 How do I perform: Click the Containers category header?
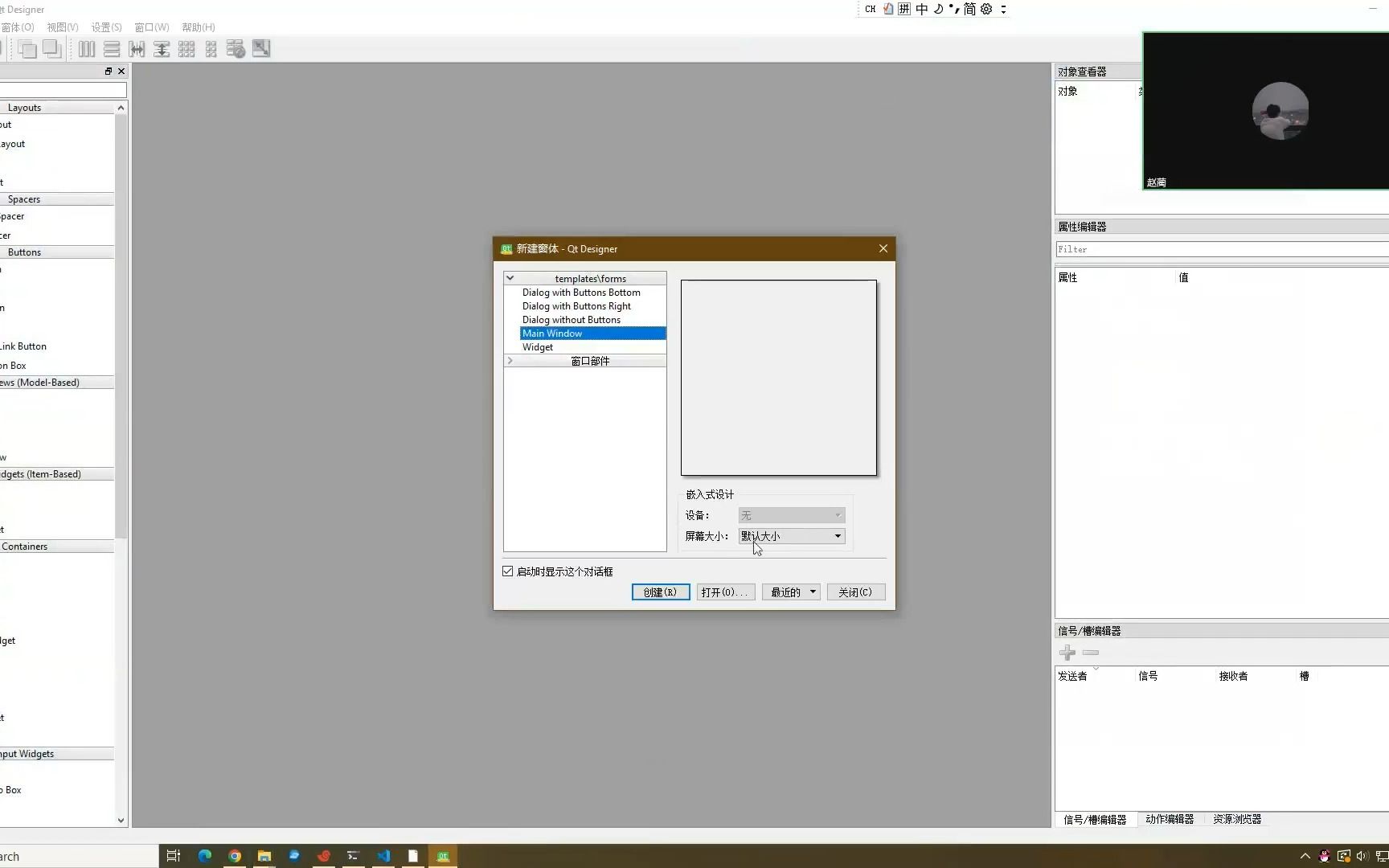(x=57, y=547)
